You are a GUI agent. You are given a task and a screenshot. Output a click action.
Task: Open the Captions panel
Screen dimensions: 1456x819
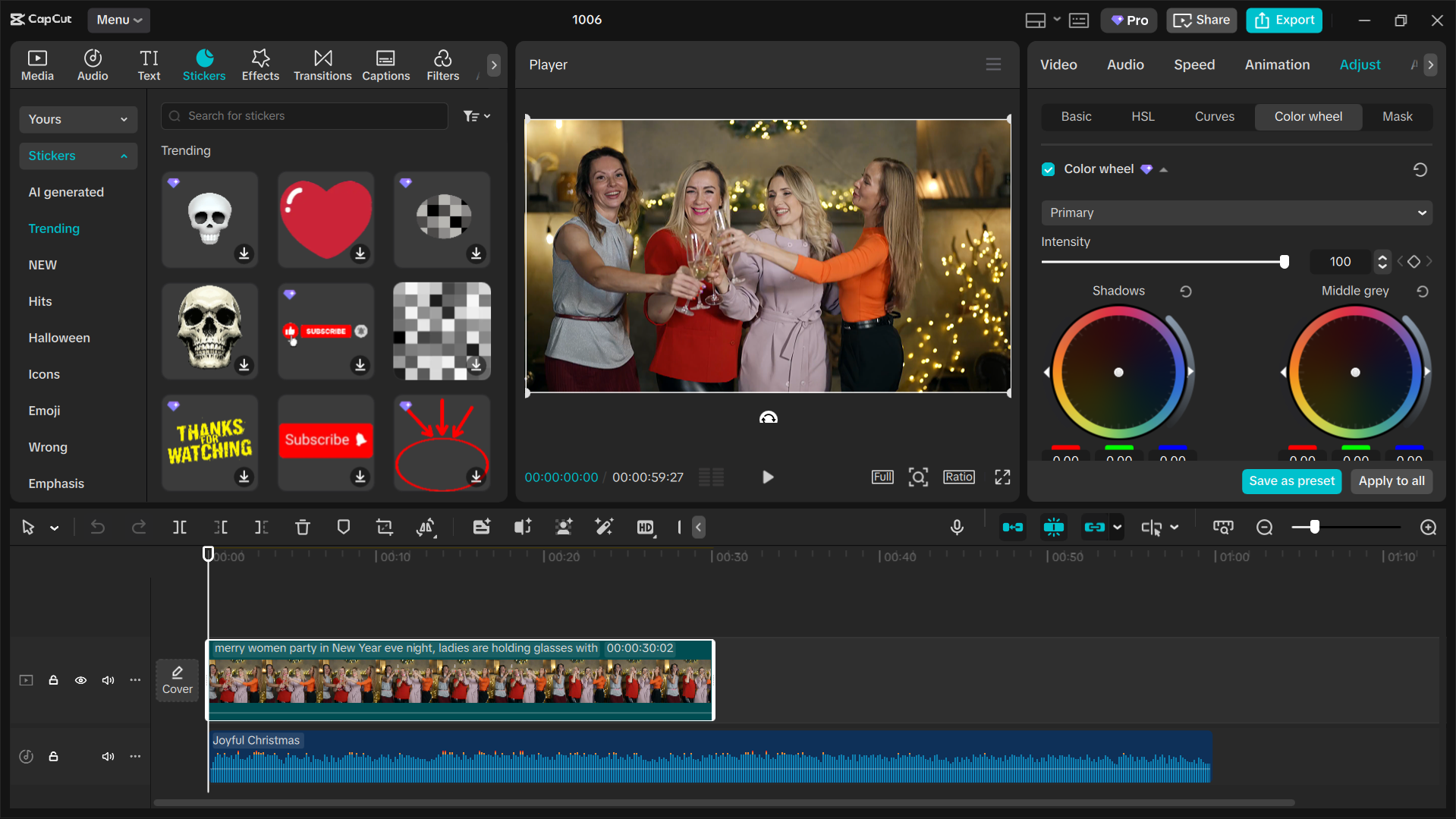pos(385,65)
